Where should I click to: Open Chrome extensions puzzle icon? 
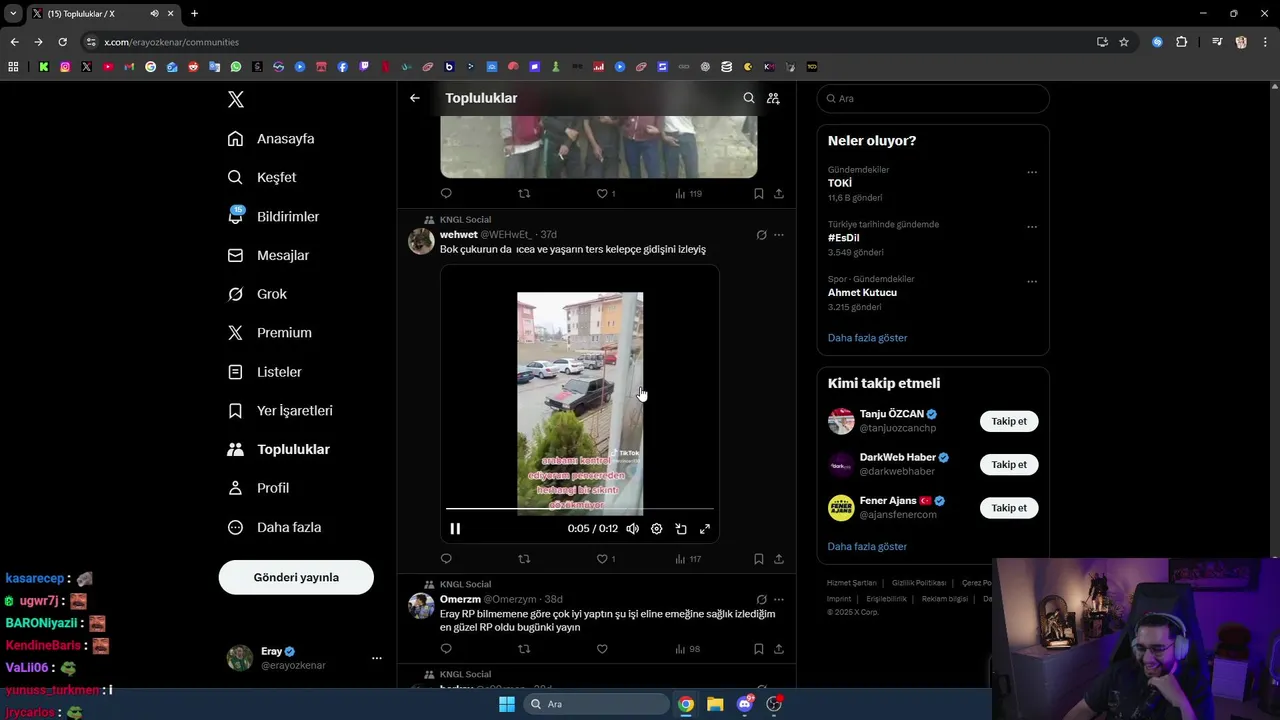point(1181,42)
